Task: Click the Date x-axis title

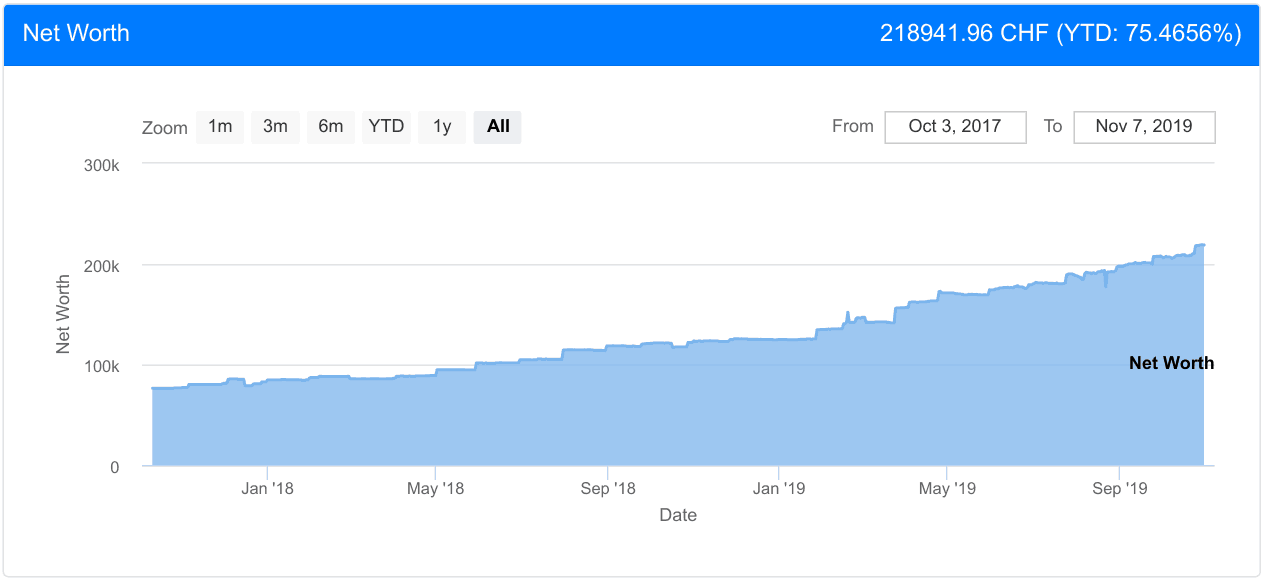Action: coord(678,515)
